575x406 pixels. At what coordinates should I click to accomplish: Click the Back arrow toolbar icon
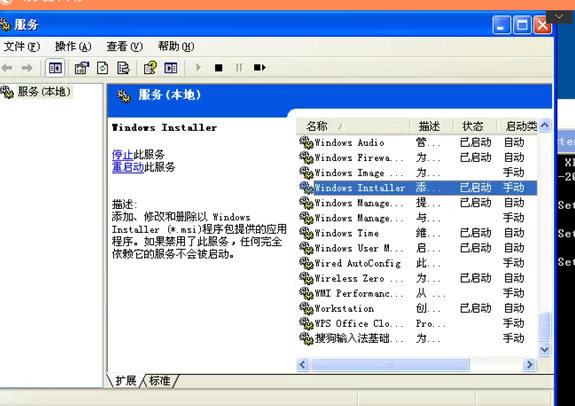7,68
